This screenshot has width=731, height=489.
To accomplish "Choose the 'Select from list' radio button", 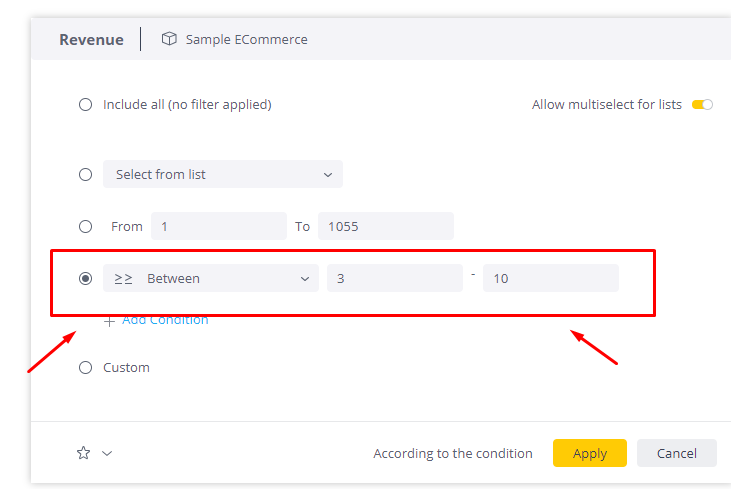I will 86,174.
